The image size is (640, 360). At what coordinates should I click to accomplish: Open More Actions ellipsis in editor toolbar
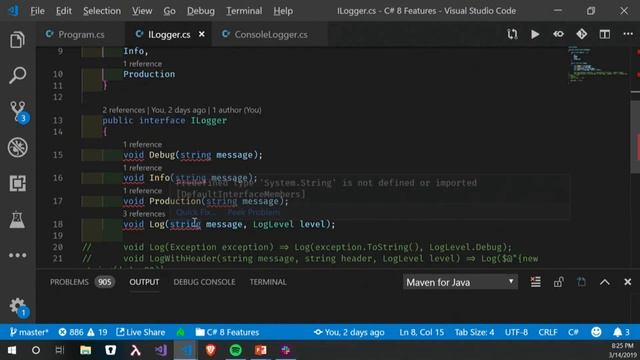pyautogui.click(x=628, y=34)
